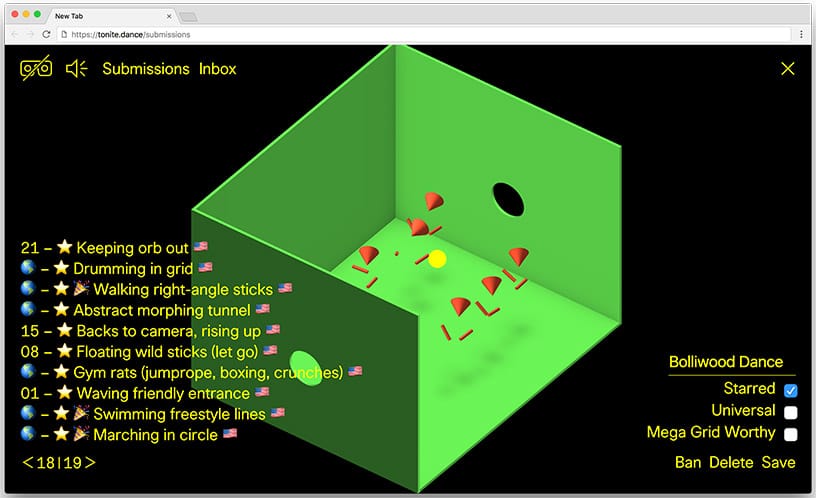Screen dimensions: 816x498
Task: Go to next page with right chevron
Action: click(x=90, y=462)
